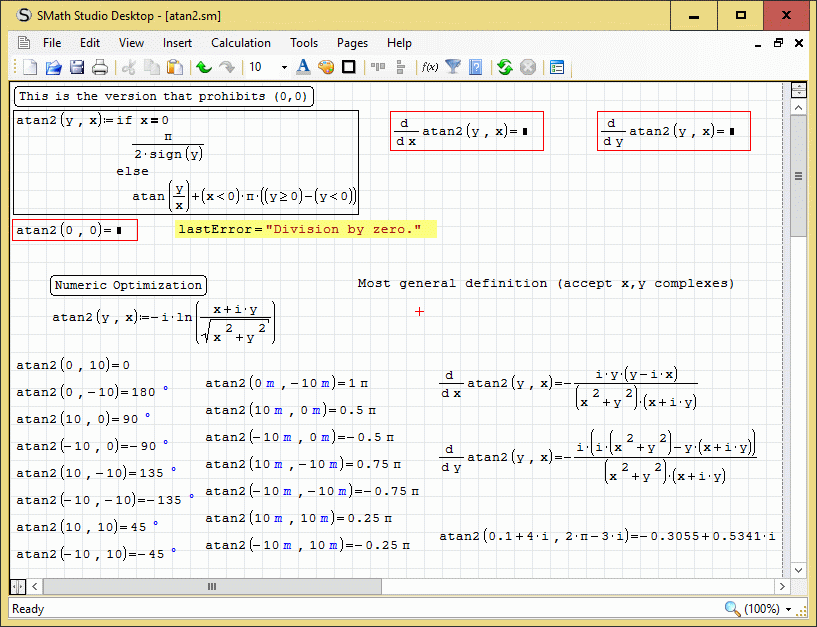Toggle the border around the selected region

pyautogui.click(x=348, y=67)
